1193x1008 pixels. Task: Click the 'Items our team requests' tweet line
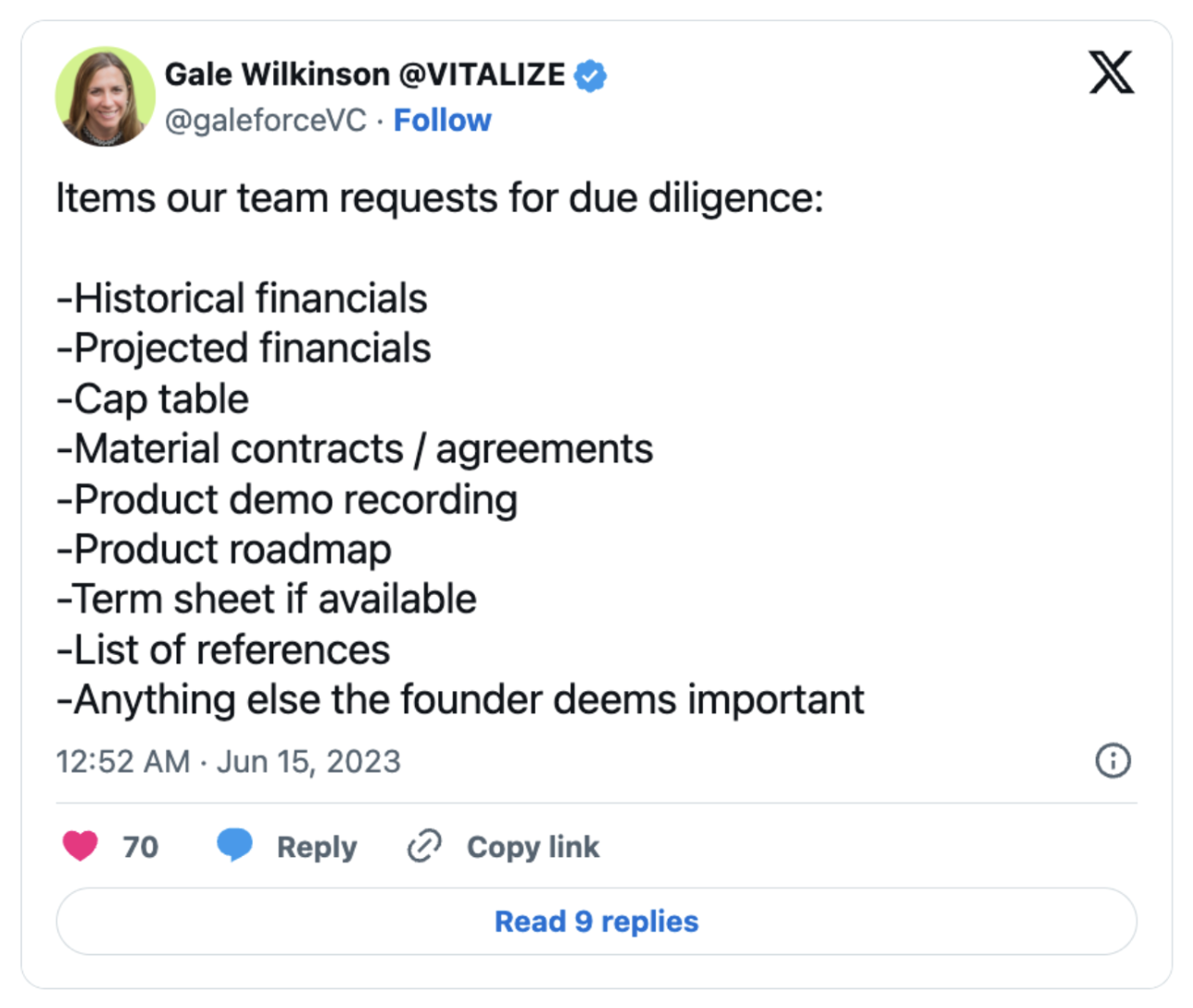pos(440,198)
